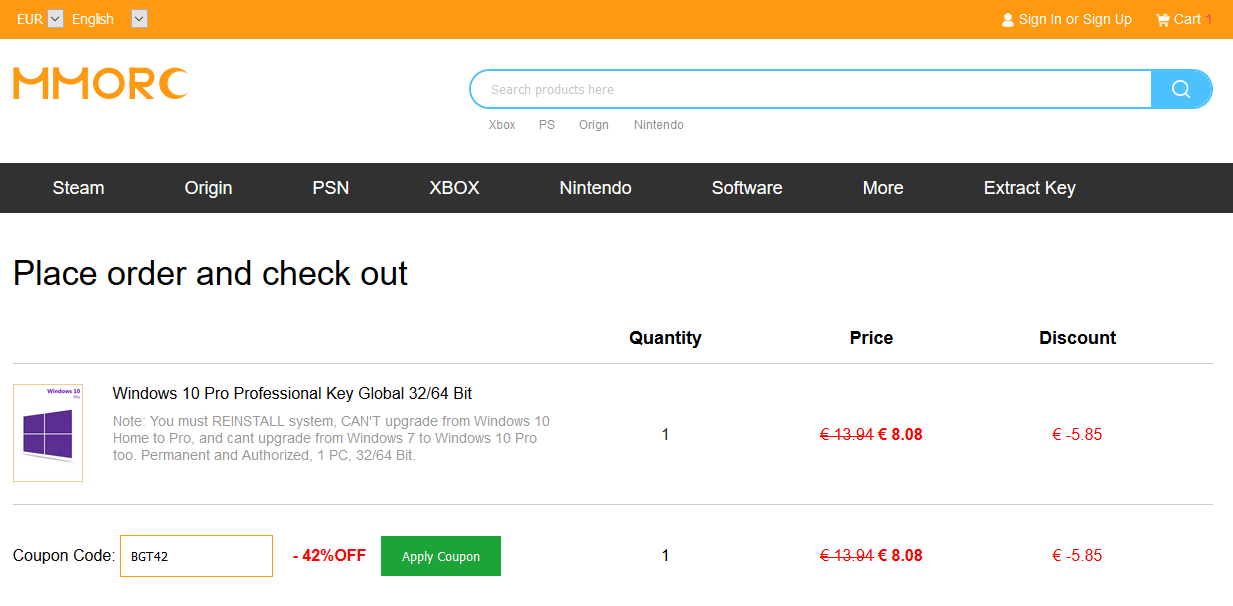Open the More menu

(x=883, y=188)
